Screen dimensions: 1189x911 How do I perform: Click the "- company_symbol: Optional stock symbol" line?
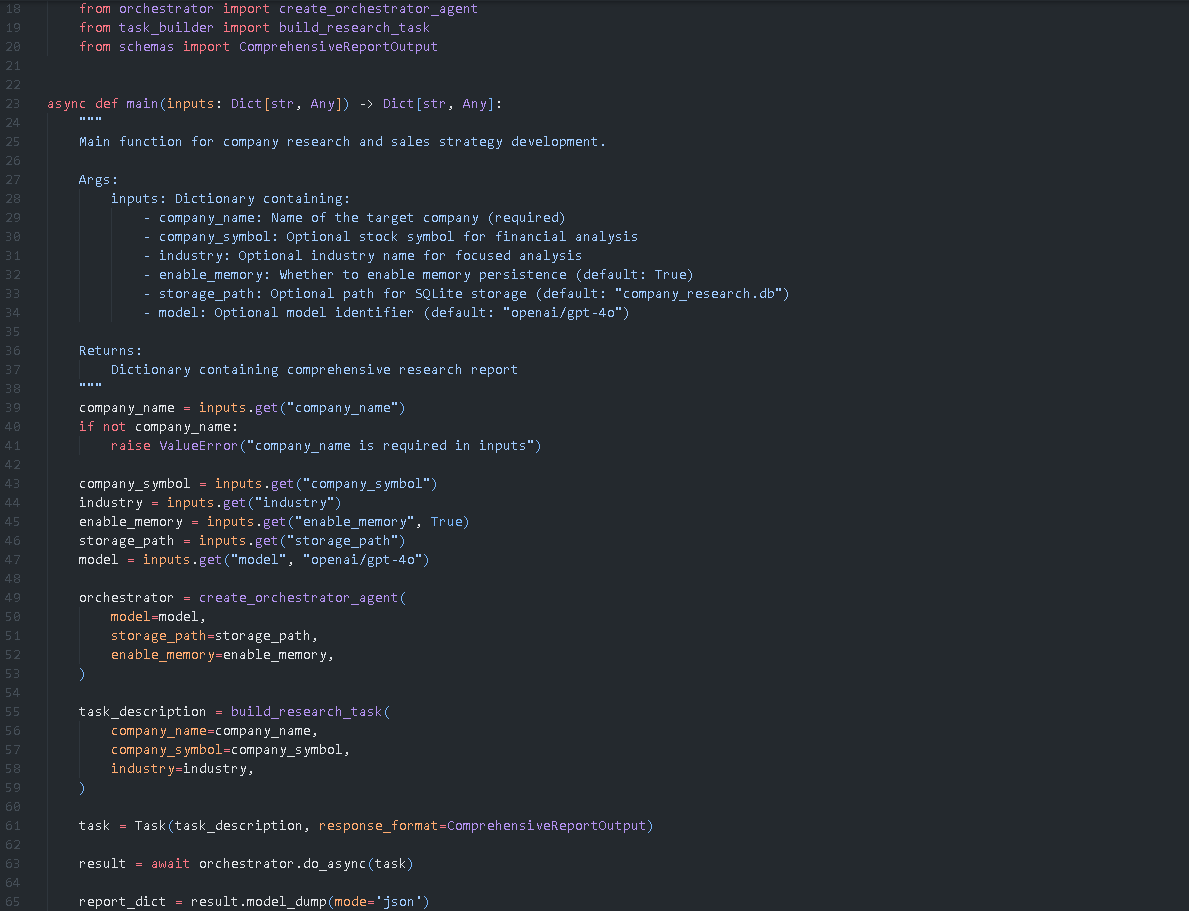pyautogui.click(x=391, y=237)
